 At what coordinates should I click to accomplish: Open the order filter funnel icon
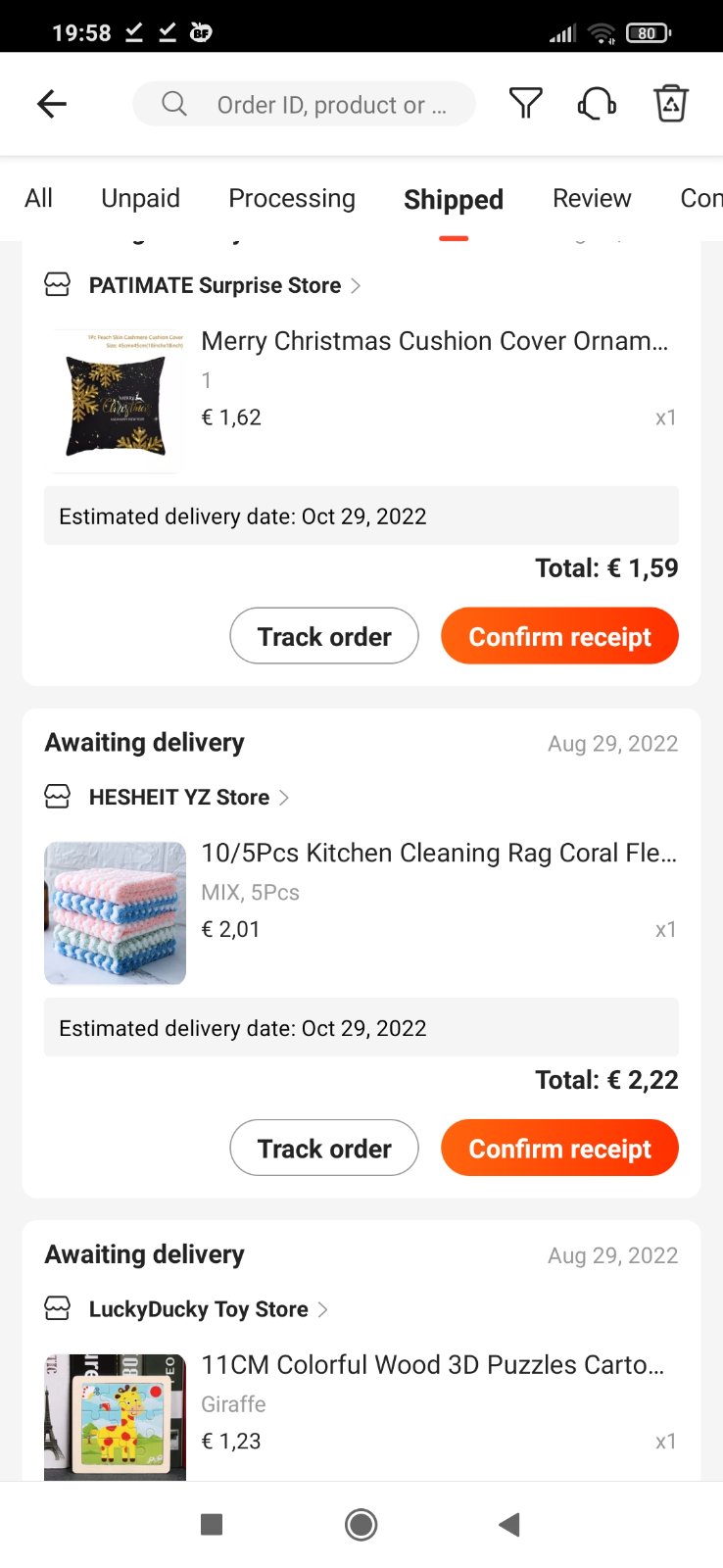(525, 103)
